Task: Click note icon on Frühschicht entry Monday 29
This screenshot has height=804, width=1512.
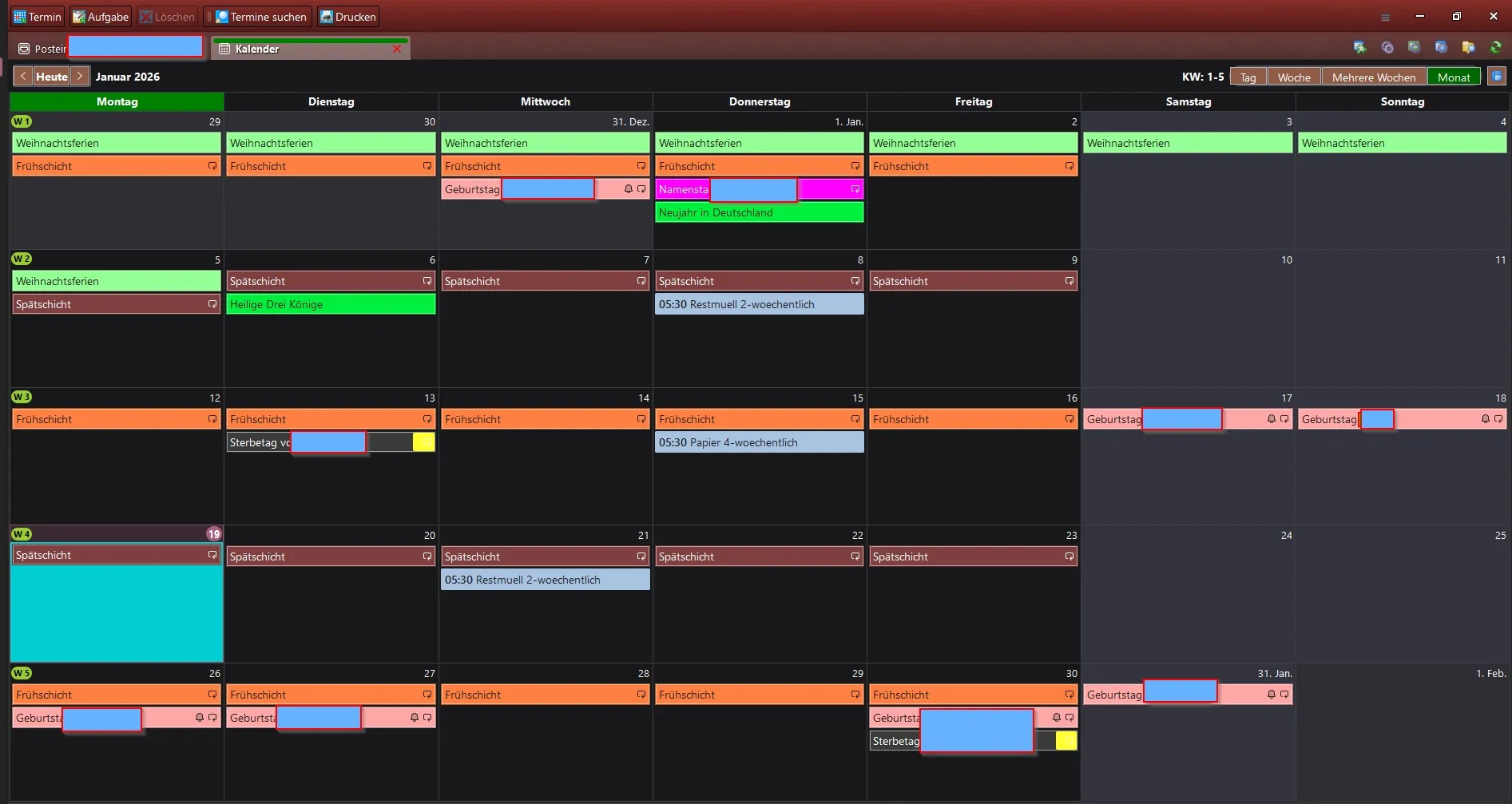Action: (212, 166)
